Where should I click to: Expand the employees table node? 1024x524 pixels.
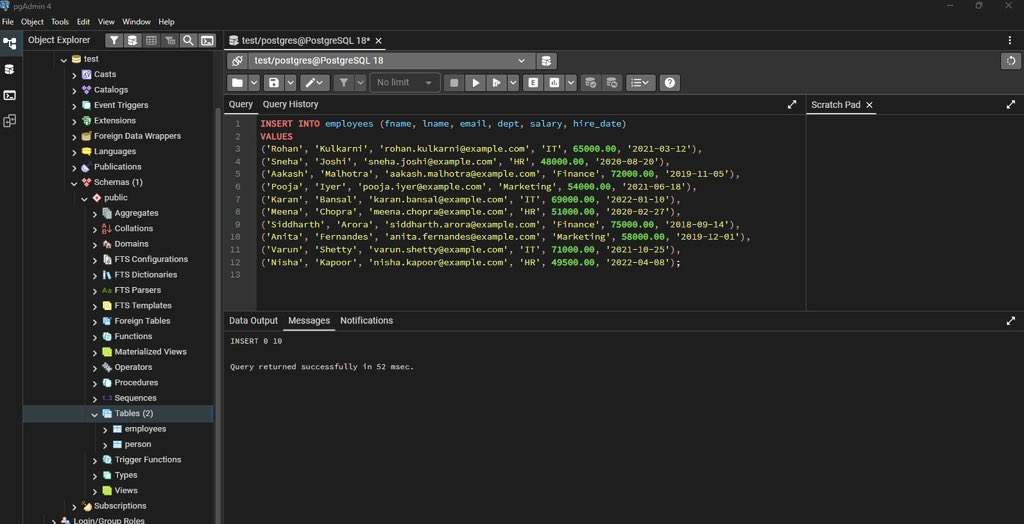click(x=105, y=429)
